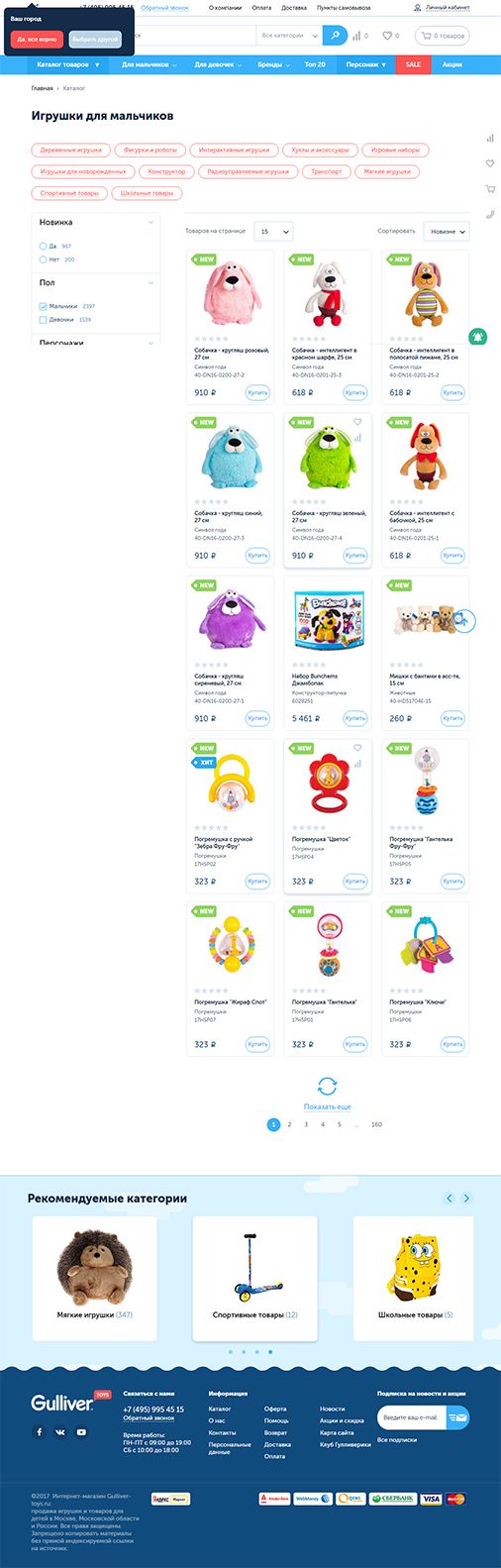Open the wishlist heart icon in header

coord(387,36)
